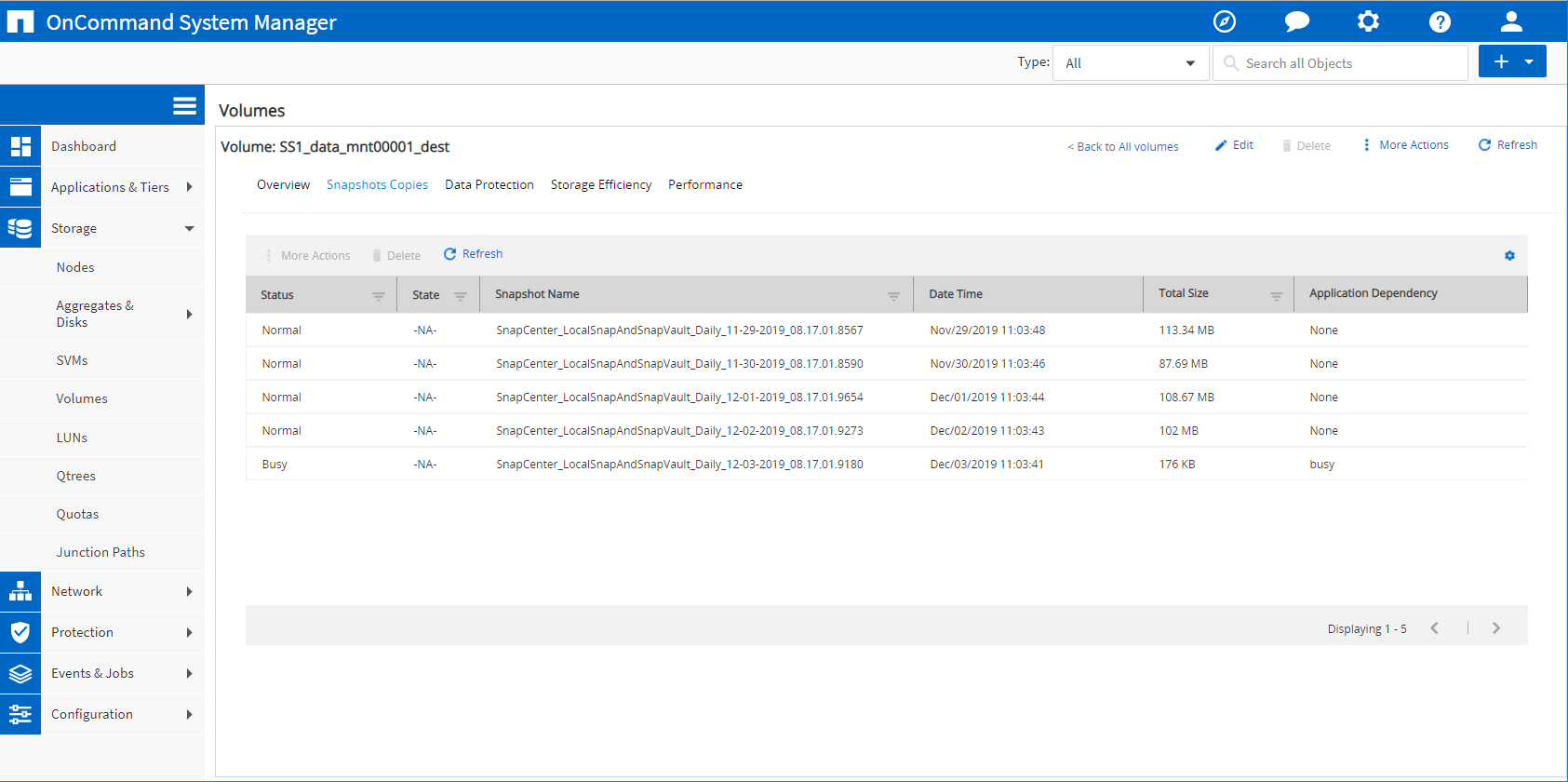The width and height of the screenshot is (1568, 782).
Task: Click the Dashboard sidebar icon
Action: click(x=20, y=146)
